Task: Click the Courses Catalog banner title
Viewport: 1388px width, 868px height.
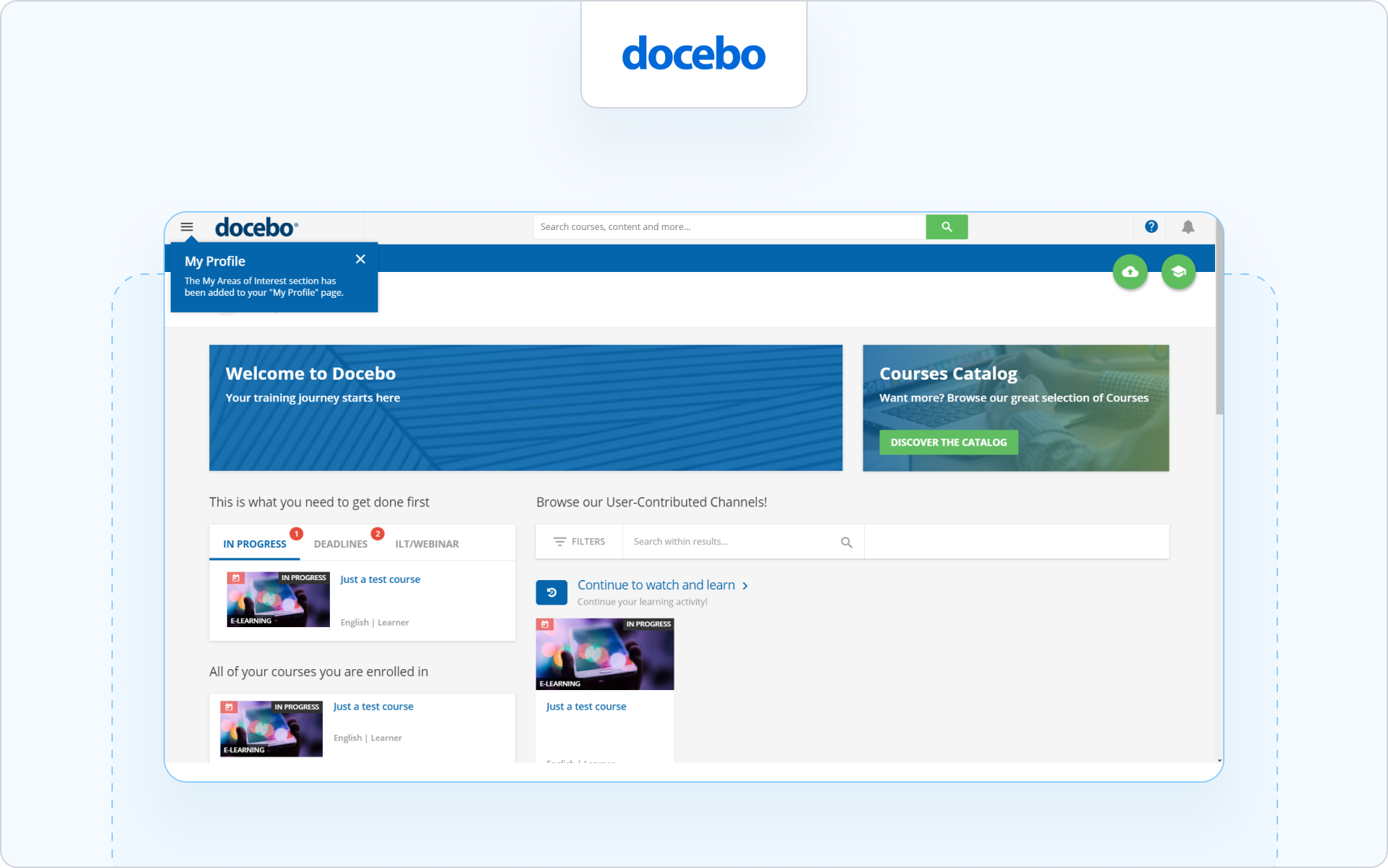Action: pyautogui.click(x=948, y=374)
